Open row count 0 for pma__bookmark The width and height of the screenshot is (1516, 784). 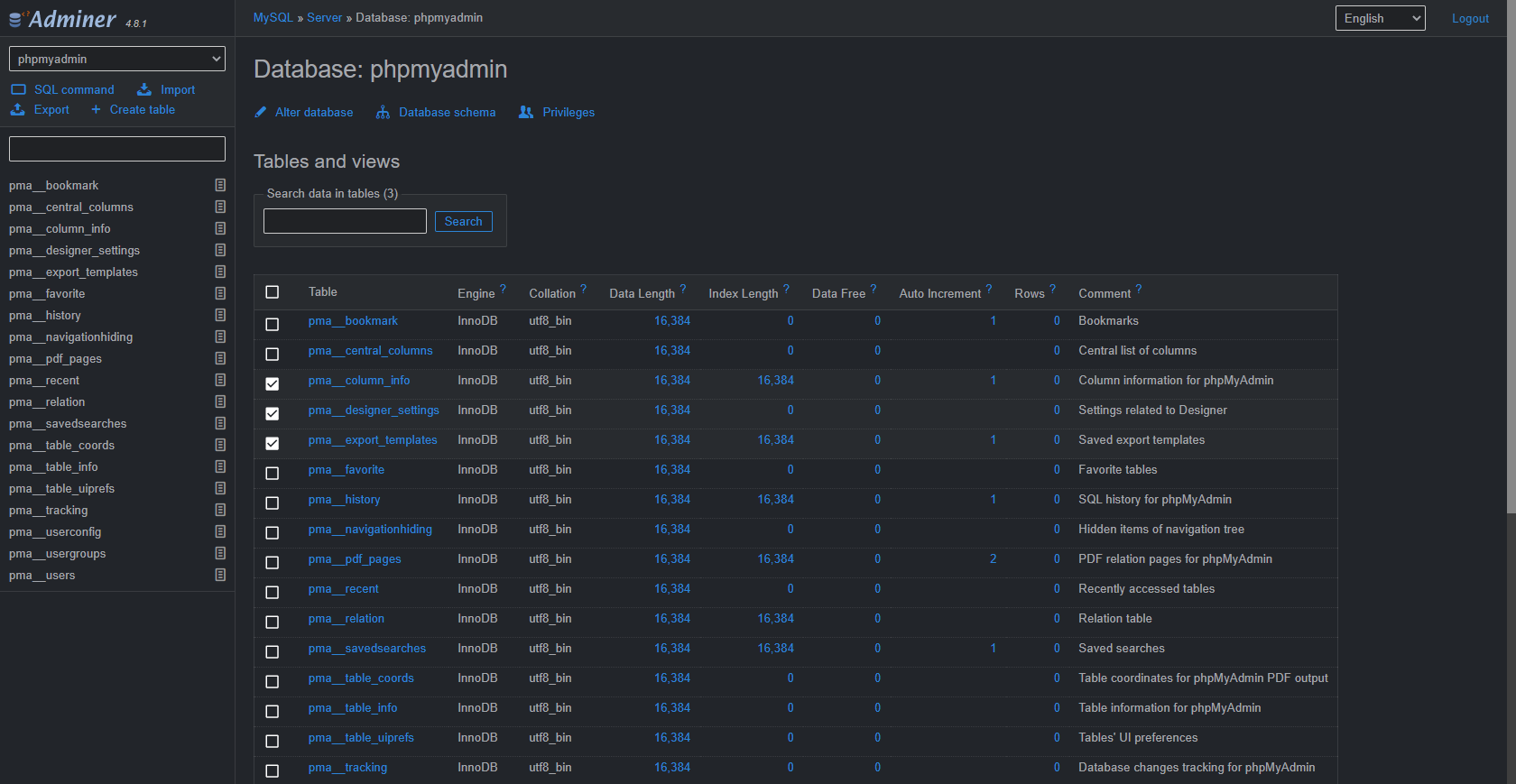click(x=1057, y=320)
